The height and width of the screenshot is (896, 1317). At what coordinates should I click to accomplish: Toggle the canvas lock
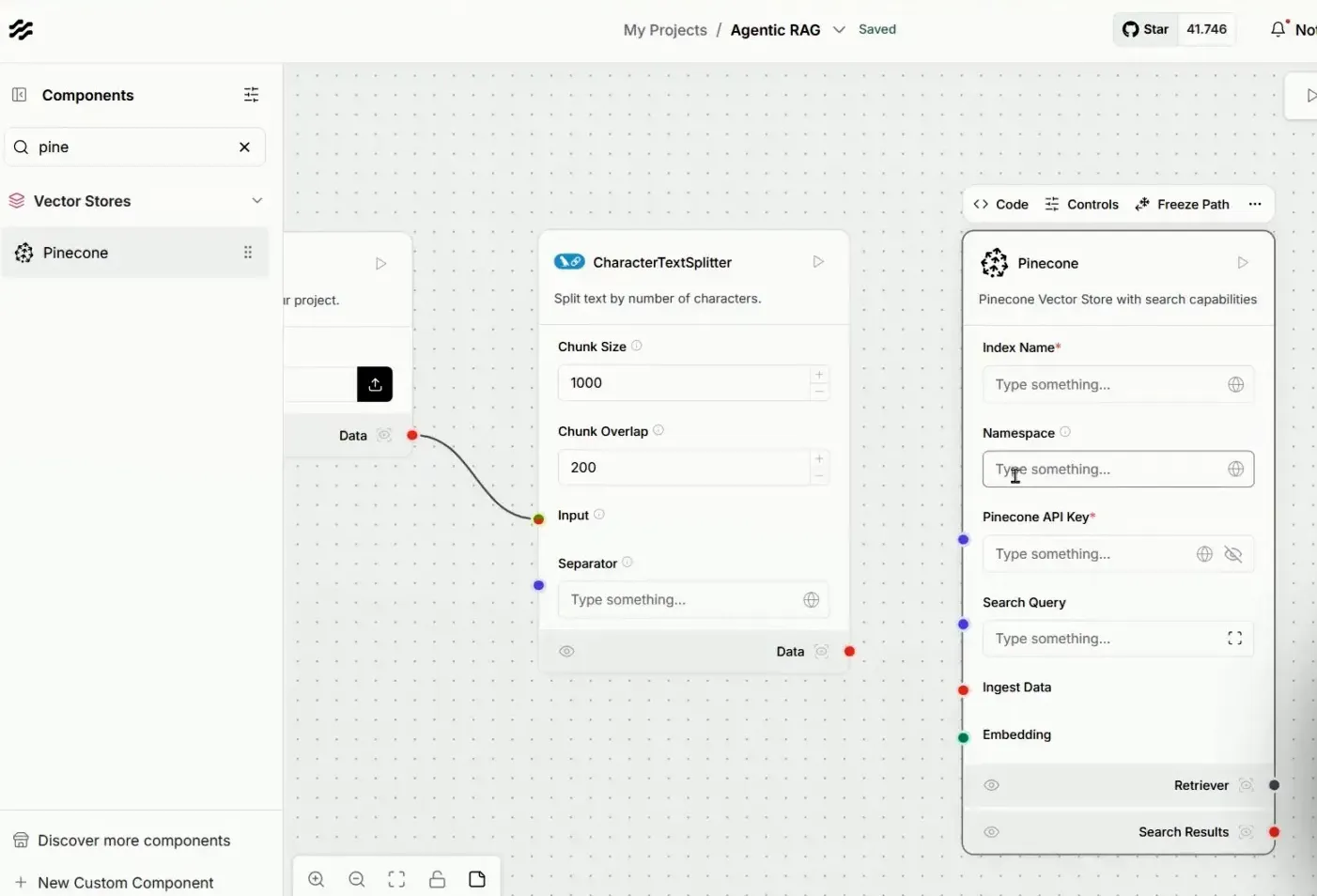click(x=438, y=880)
